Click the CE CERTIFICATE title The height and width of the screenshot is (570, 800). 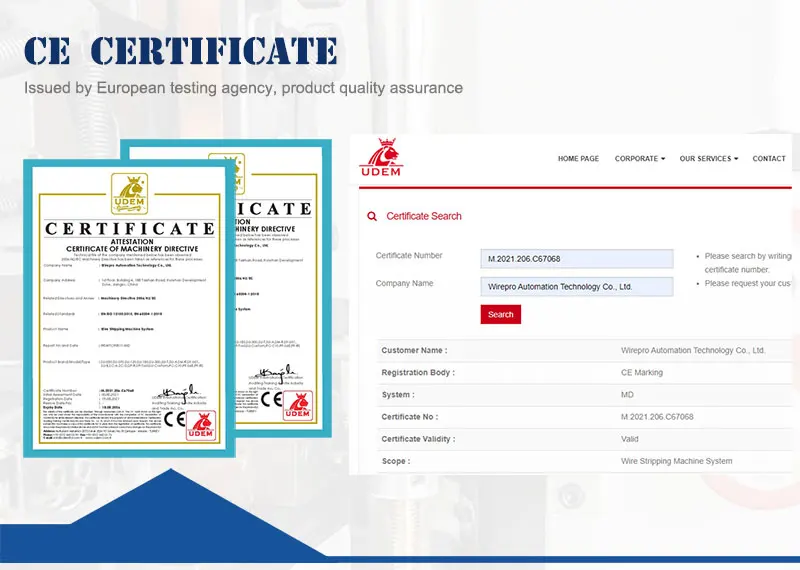click(x=181, y=51)
